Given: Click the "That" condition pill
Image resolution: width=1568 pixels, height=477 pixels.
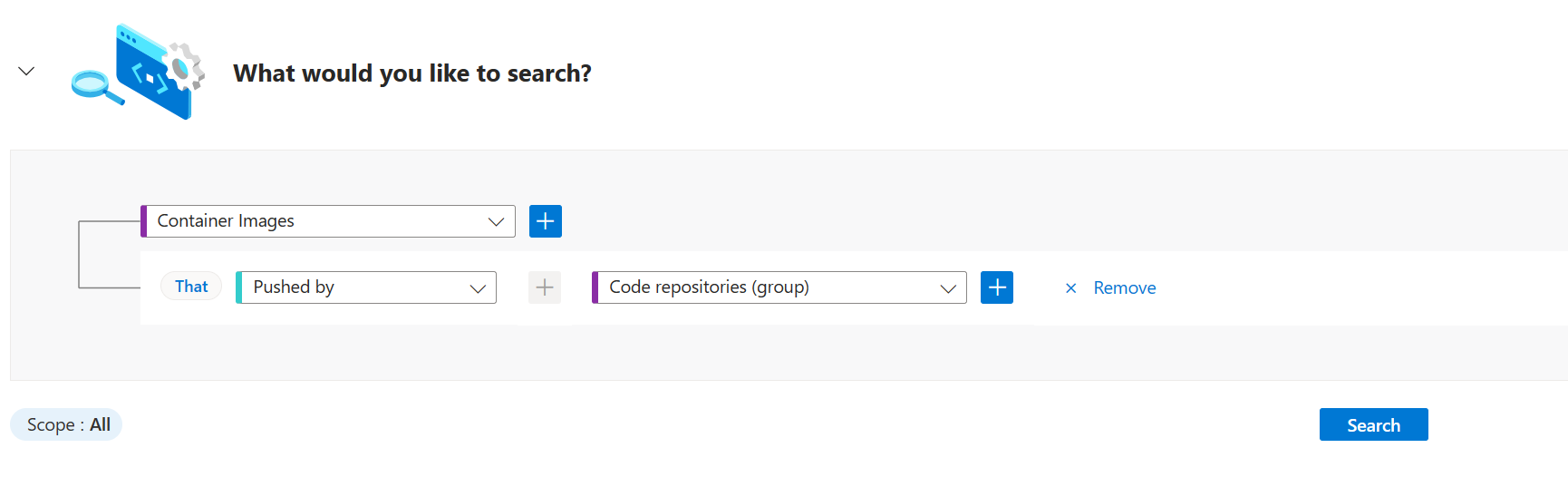Looking at the screenshot, I should [191, 287].
